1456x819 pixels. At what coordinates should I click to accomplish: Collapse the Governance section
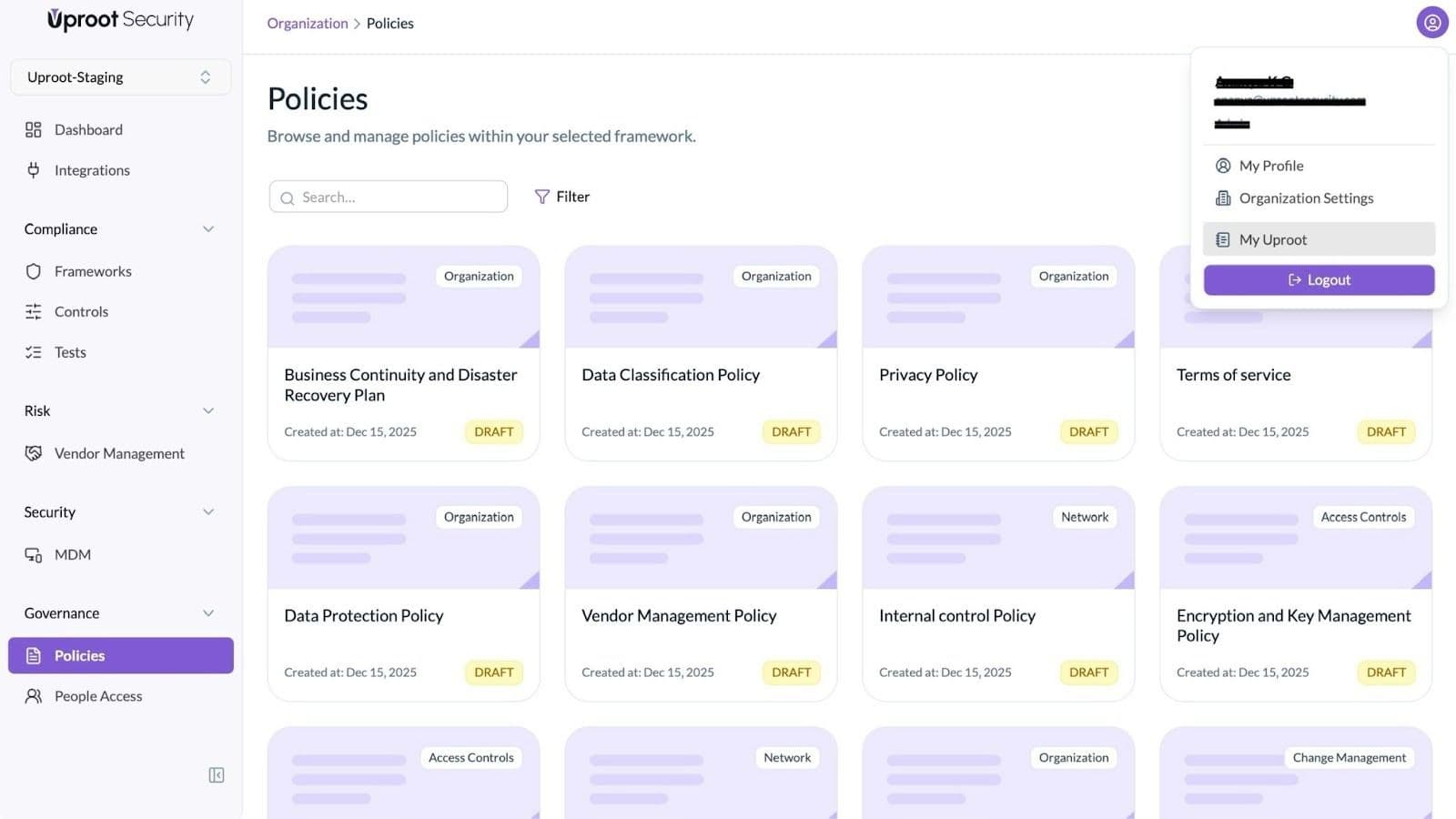208,613
